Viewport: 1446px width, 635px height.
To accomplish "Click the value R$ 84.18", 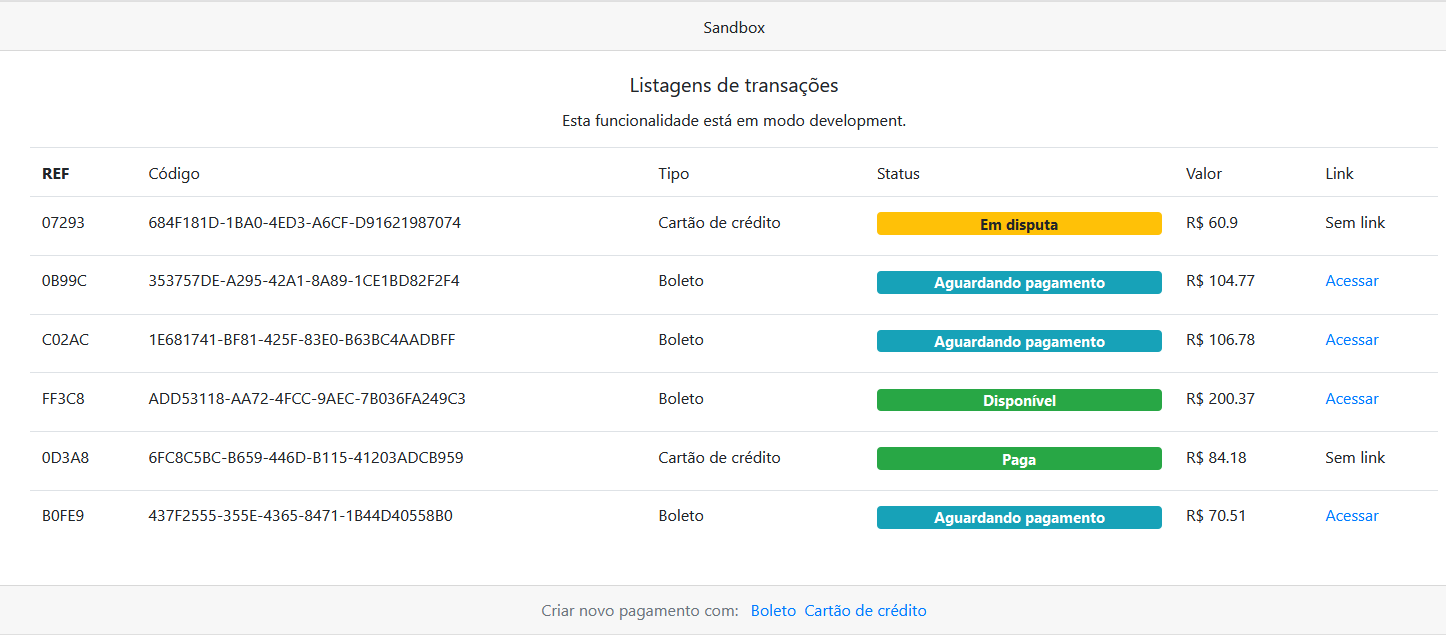I will tap(1216, 458).
